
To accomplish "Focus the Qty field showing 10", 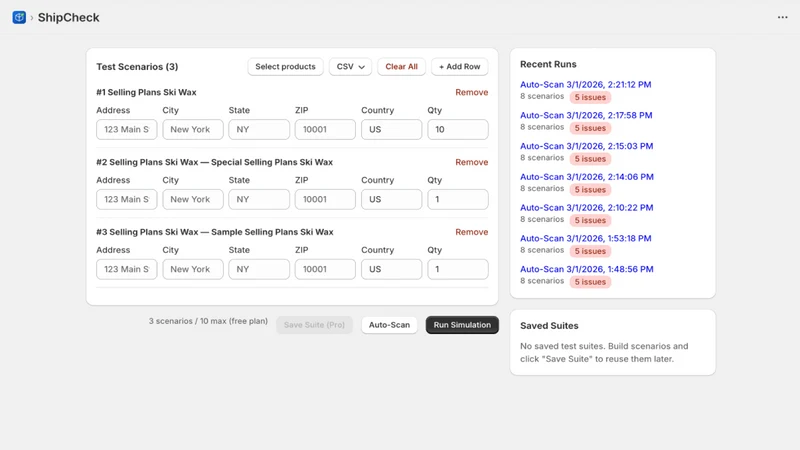I will pyautogui.click(x=458, y=130).
